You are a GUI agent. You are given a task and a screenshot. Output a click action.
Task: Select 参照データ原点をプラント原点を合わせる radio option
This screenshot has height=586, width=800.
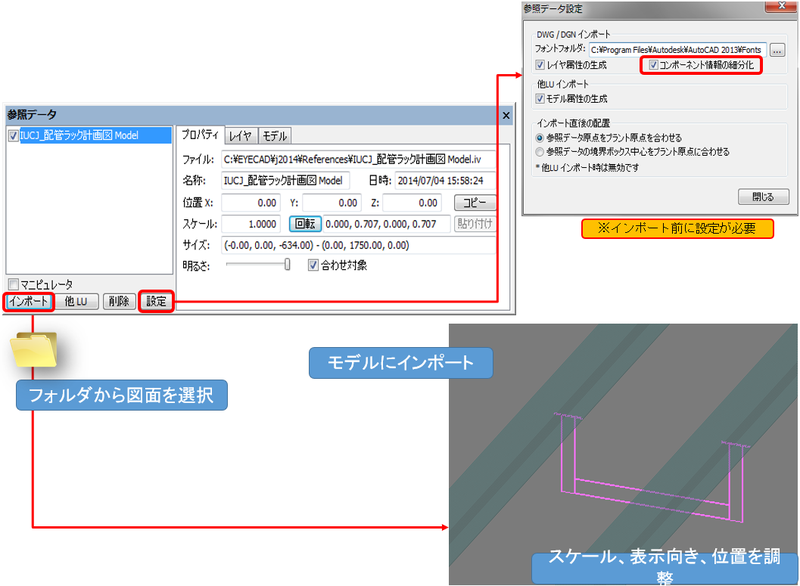click(540, 136)
